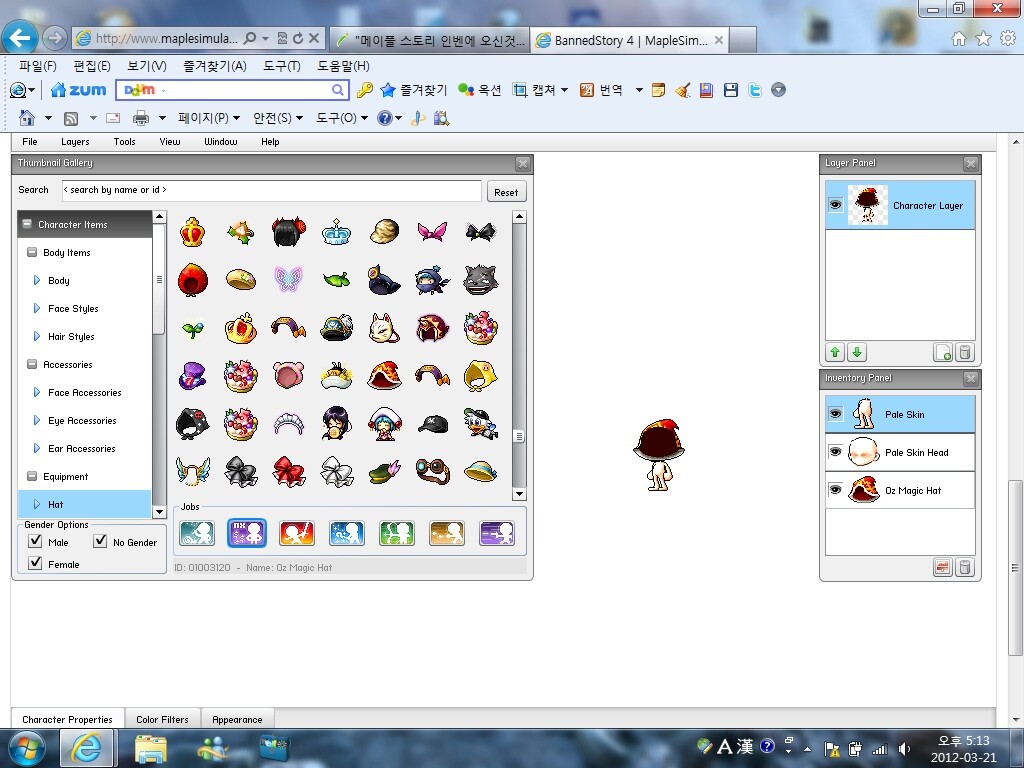Viewport: 1024px width, 768px height.
Task: Select the purple pirate job icon
Action: 497,533
